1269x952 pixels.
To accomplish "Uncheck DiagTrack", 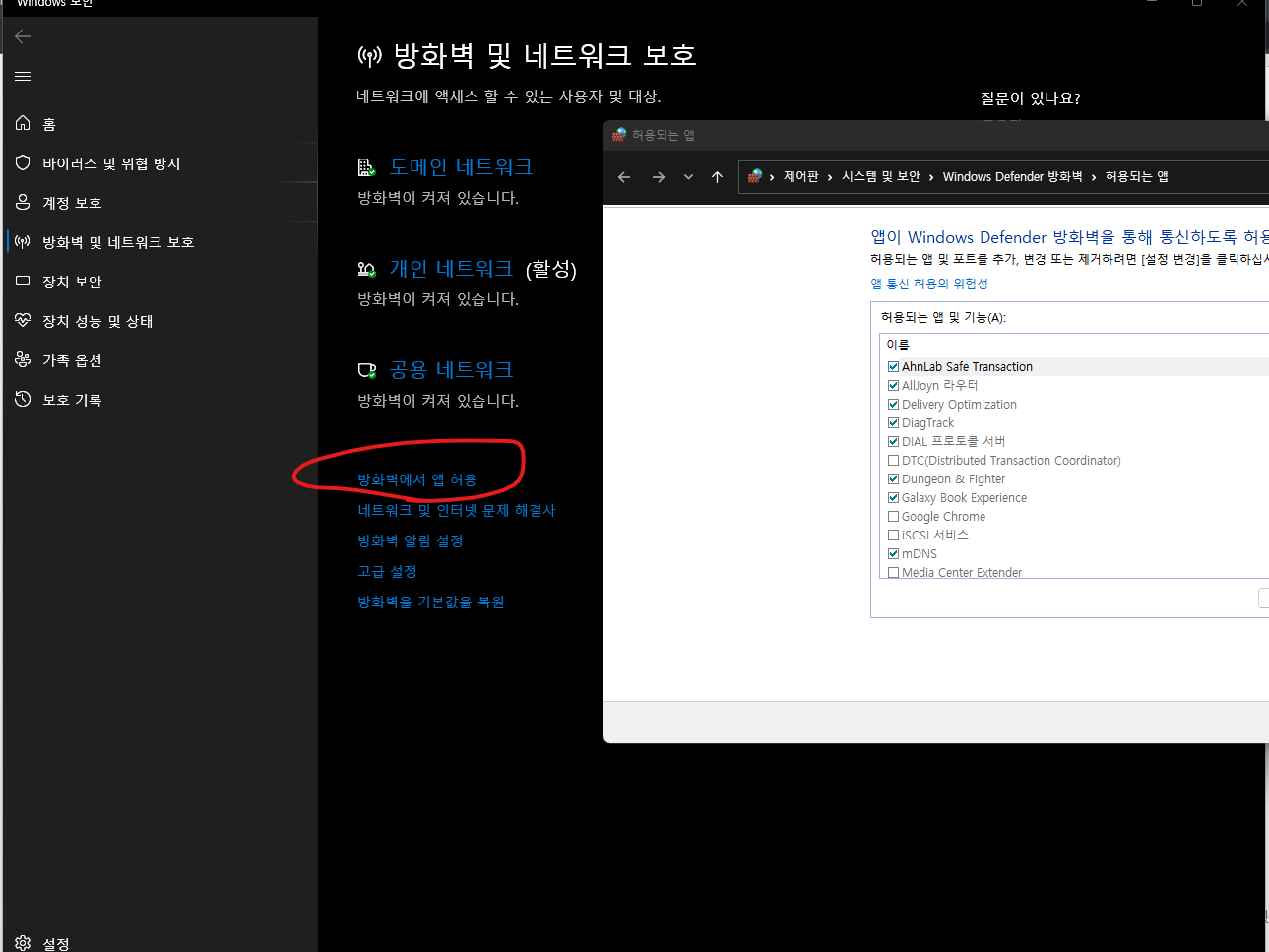I will click(893, 422).
